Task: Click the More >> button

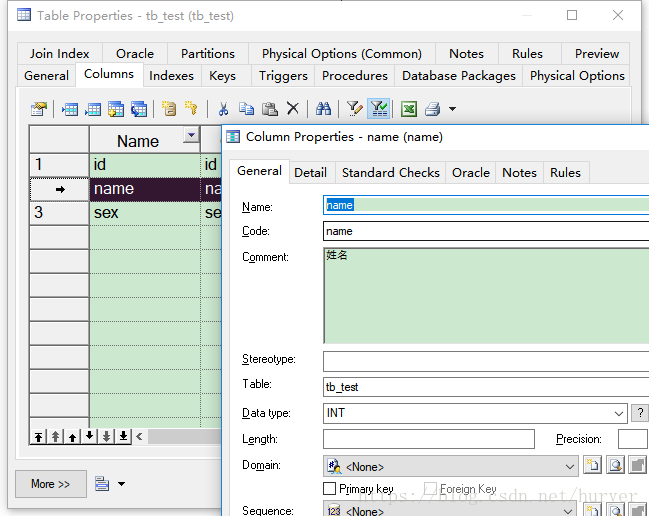Action: coord(50,484)
